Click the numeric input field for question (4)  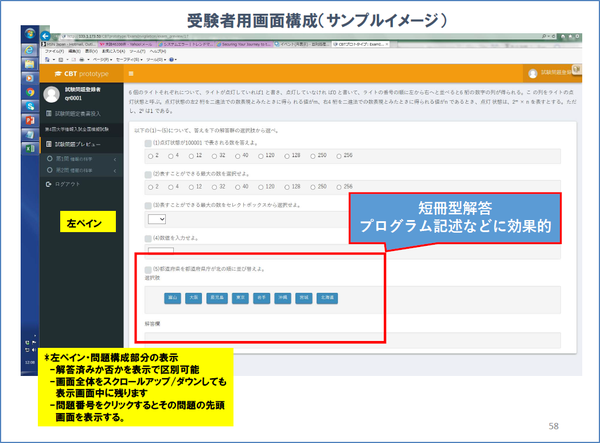click(161, 250)
